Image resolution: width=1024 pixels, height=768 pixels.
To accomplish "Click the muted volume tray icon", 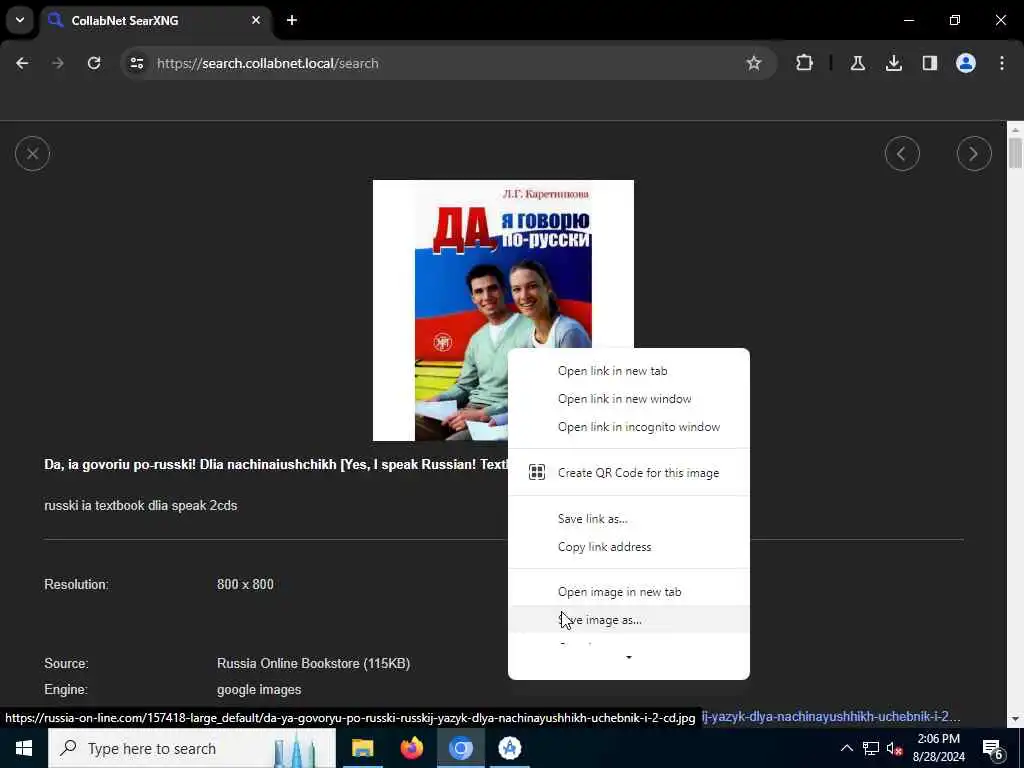I will pos(895,748).
